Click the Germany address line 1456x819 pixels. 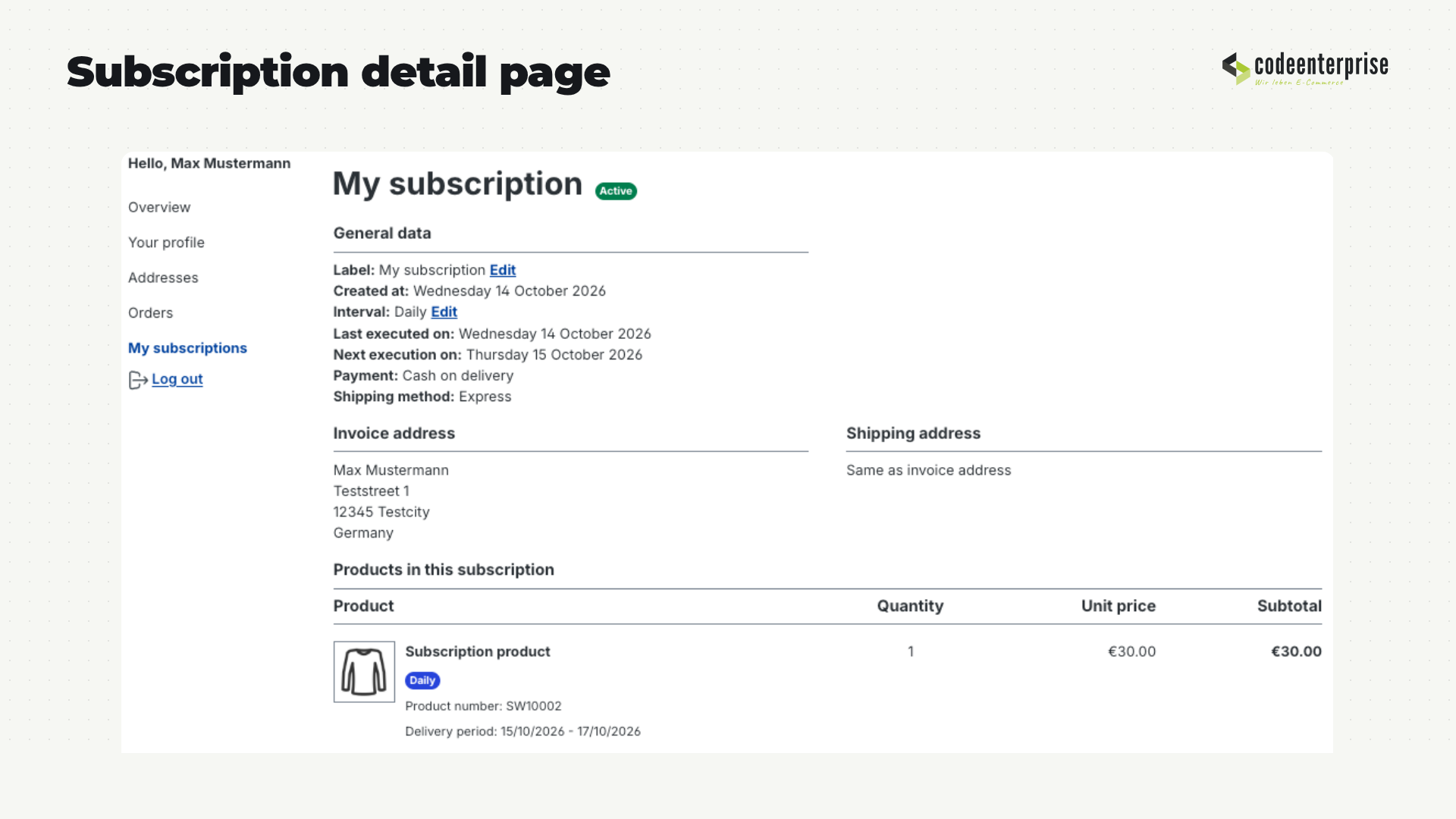point(363,533)
